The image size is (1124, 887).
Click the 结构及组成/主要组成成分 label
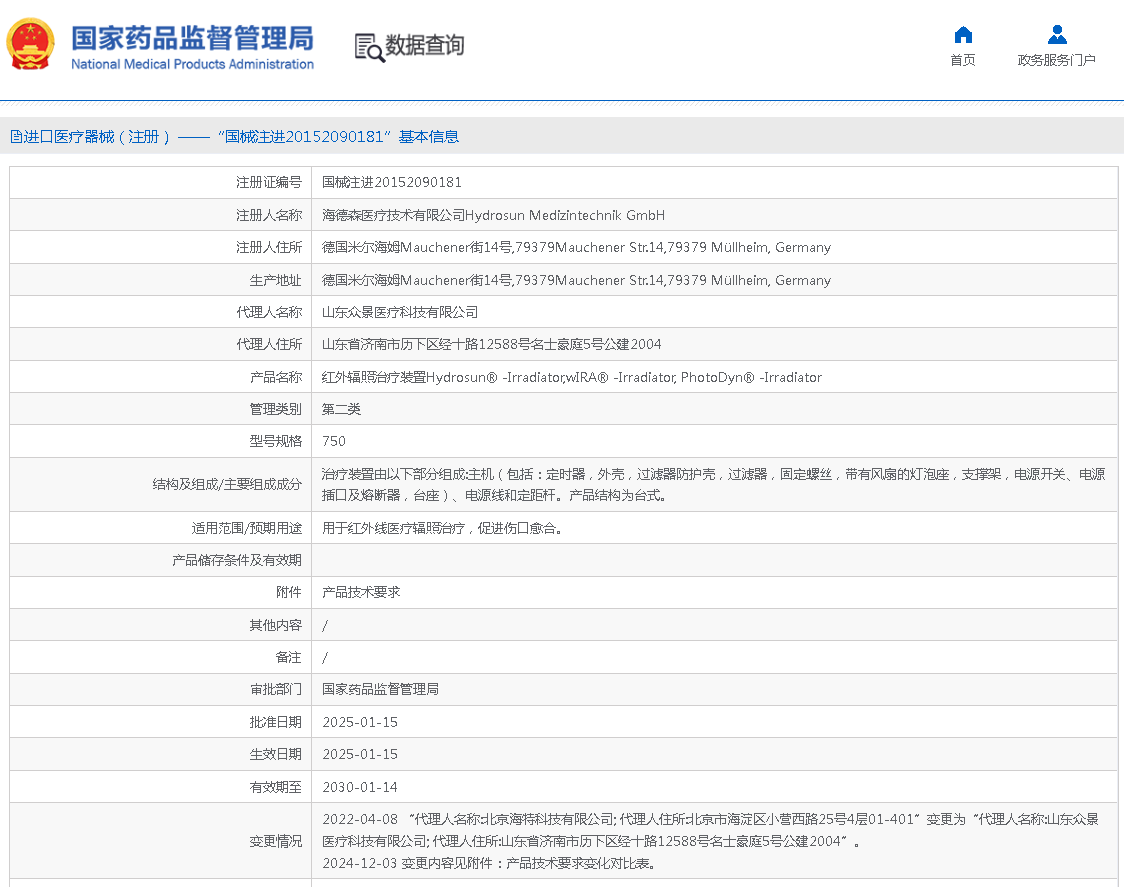(x=227, y=485)
